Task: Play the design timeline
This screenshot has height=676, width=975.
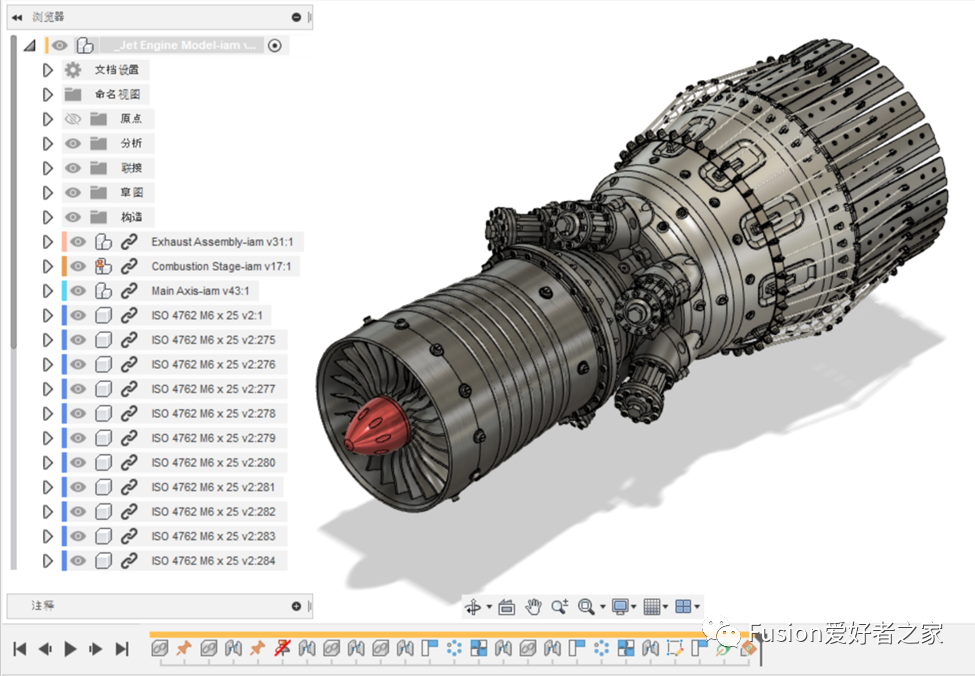Action: pos(70,649)
